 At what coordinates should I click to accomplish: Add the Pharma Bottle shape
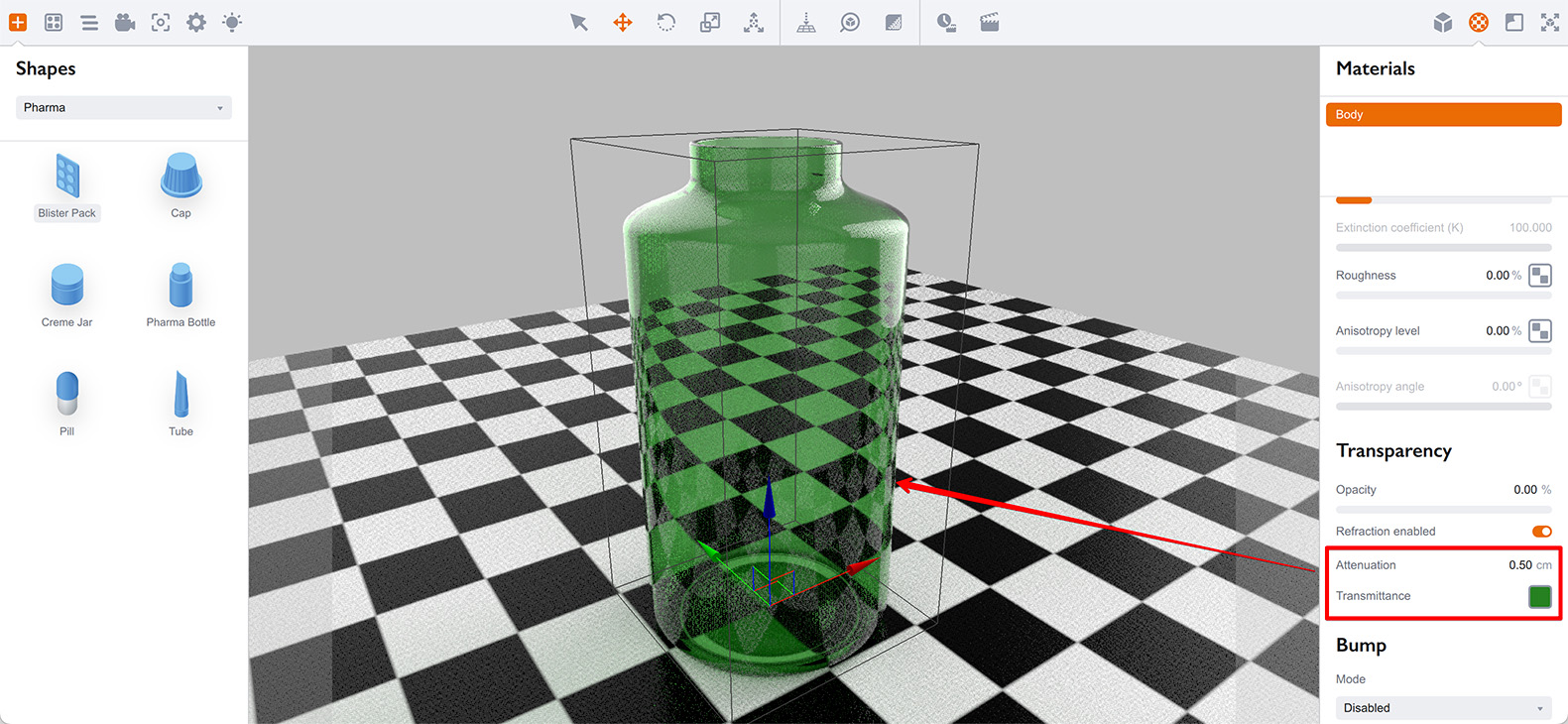click(x=181, y=295)
